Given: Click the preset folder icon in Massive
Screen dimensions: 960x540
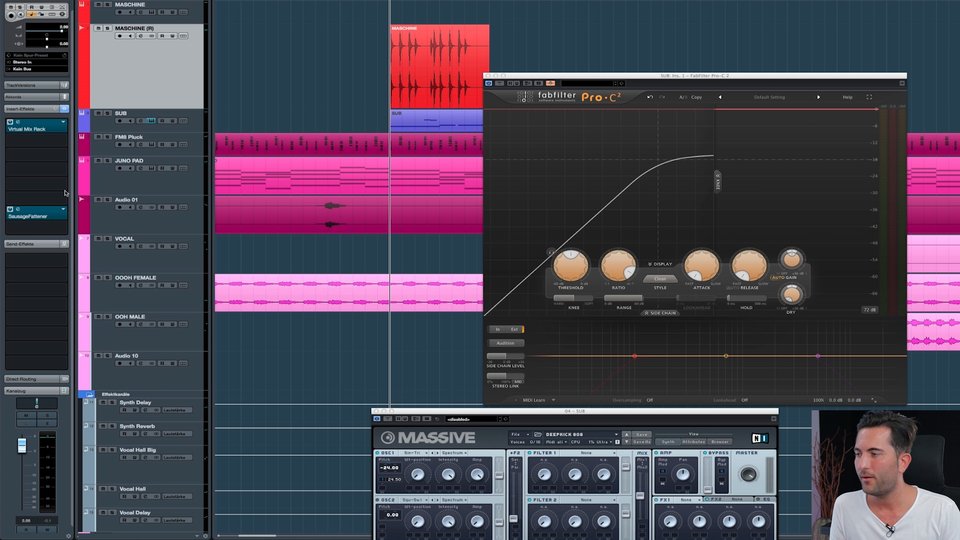Looking at the screenshot, I should tap(538, 434).
